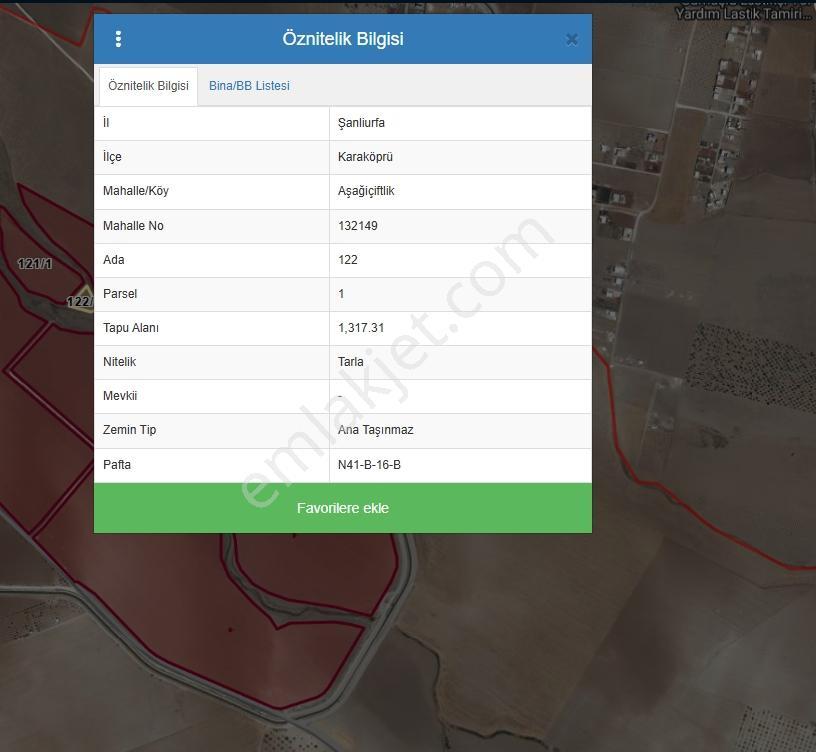
Task: Close the Öznitelik Bilgisi dialog
Action: [571, 40]
